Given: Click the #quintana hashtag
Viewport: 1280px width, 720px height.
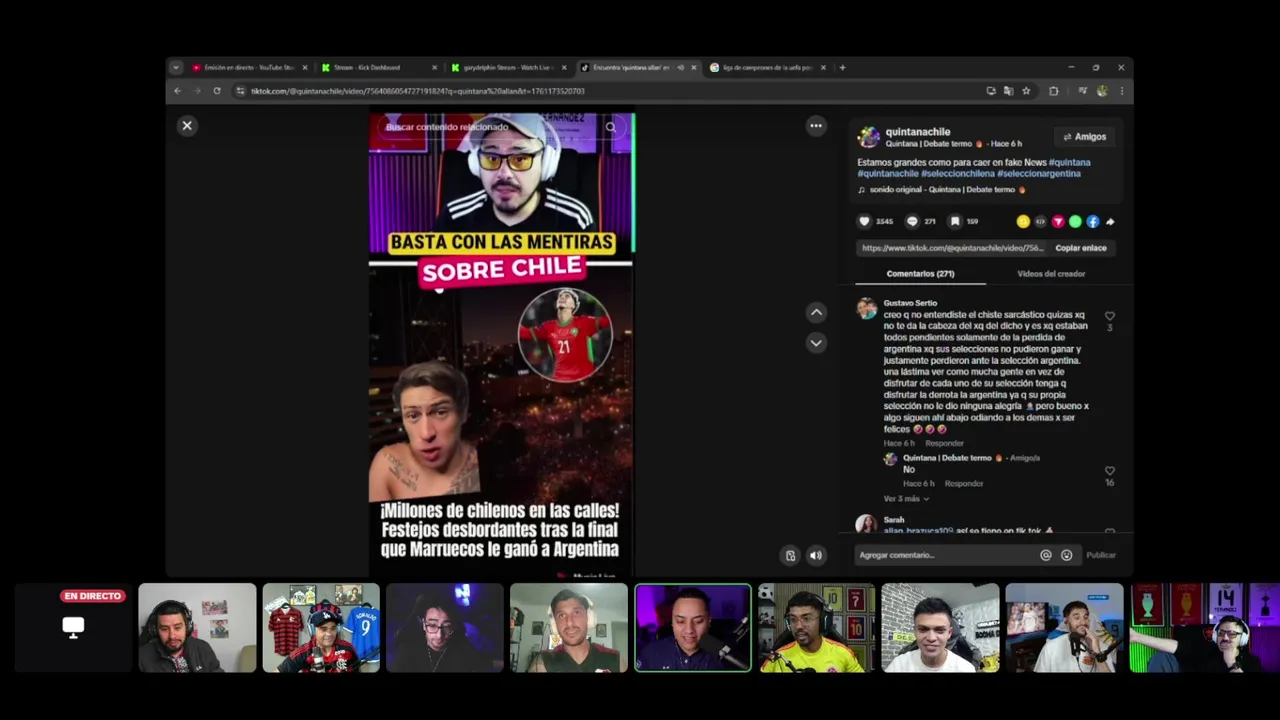Looking at the screenshot, I should coord(1070,162).
